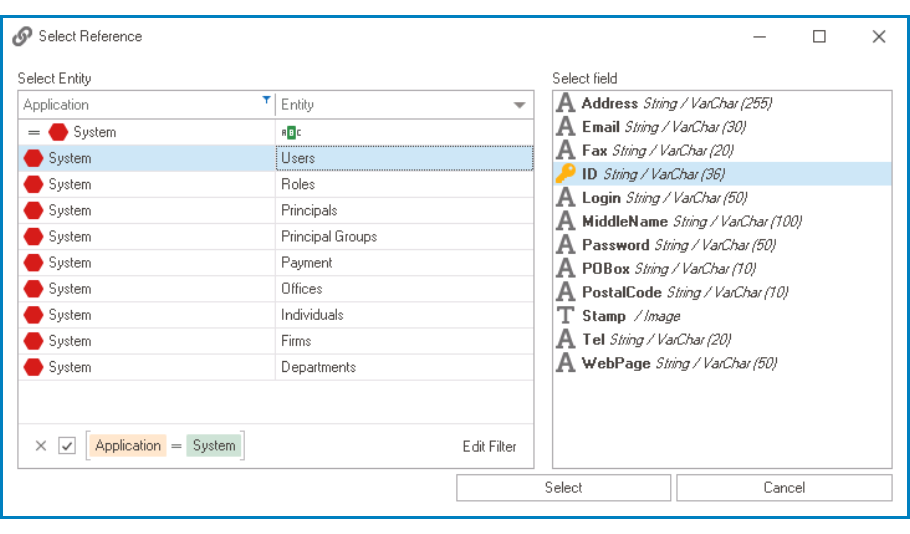Screen dimensions: 910x534
Task: Open the Edit Filter link
Action: pos(489,446)
